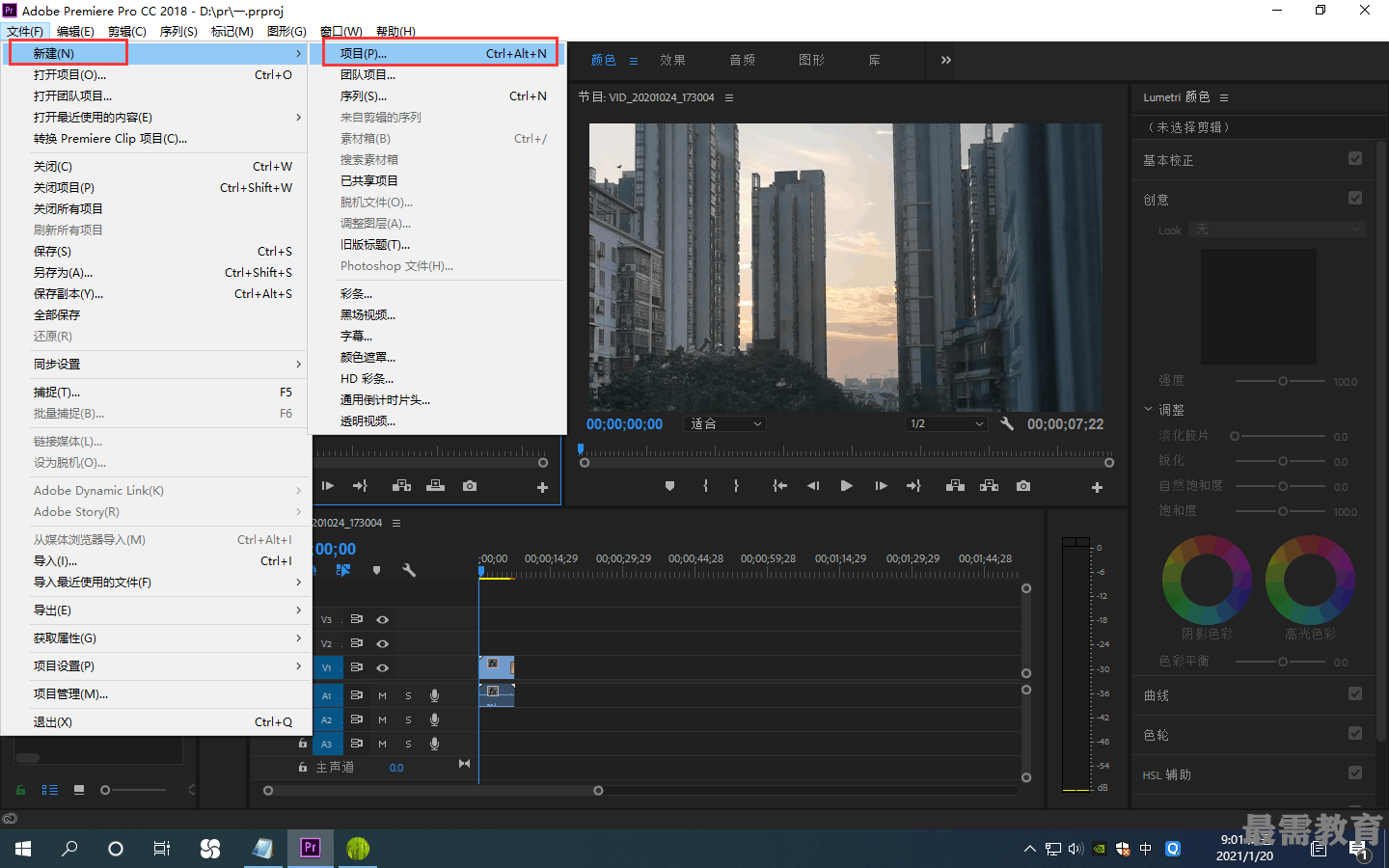
Task: Collapse the 调整 section
Action: point(1149,409)
